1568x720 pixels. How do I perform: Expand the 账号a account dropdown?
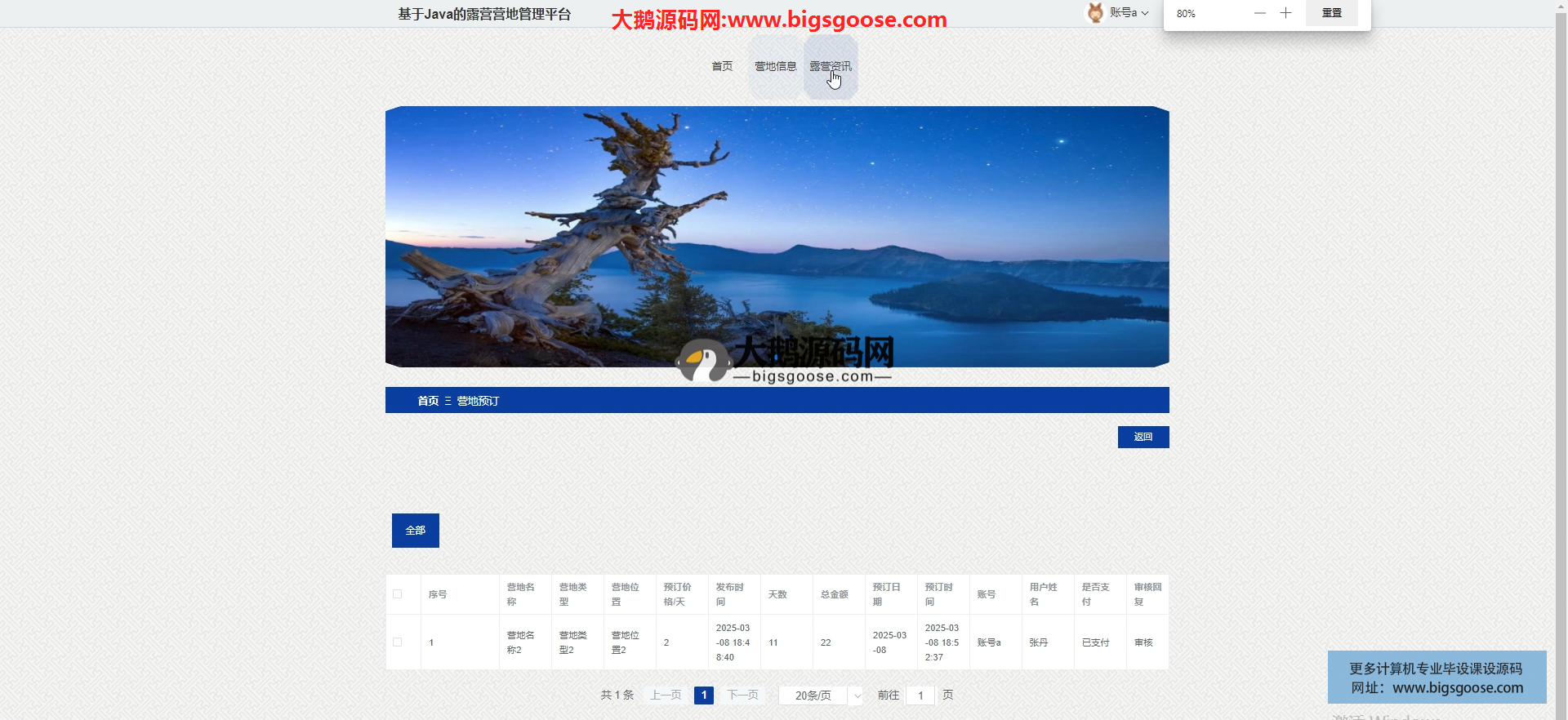tap(1129, 13)
